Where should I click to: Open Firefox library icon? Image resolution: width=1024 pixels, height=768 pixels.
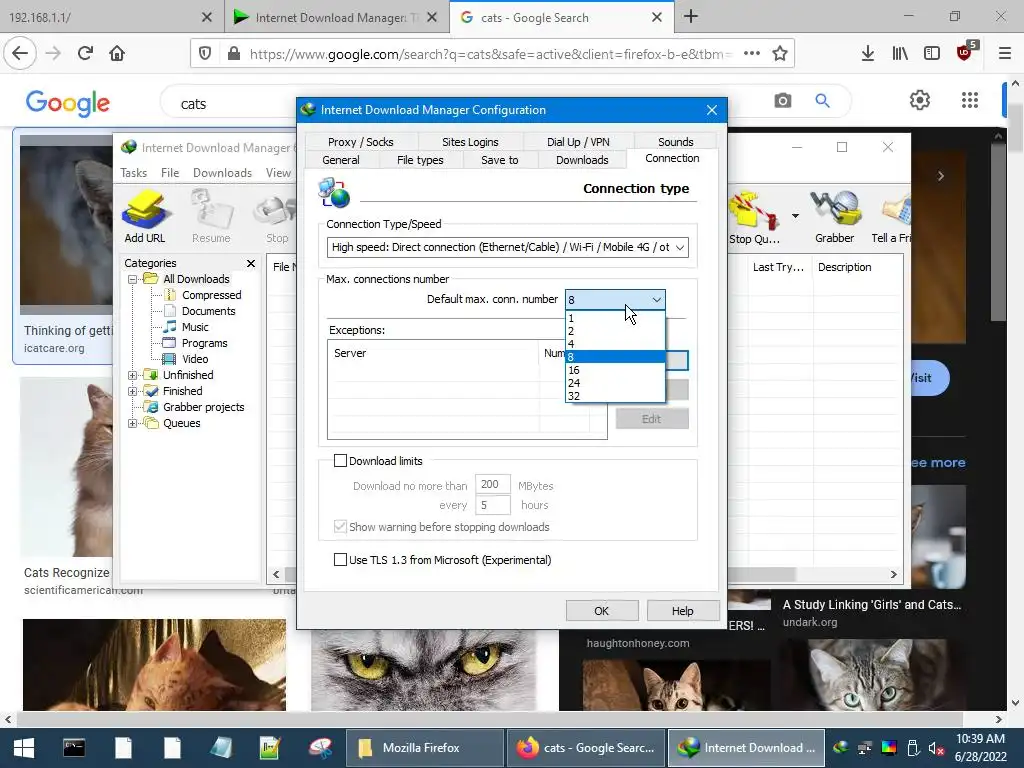tap(900, 54)
